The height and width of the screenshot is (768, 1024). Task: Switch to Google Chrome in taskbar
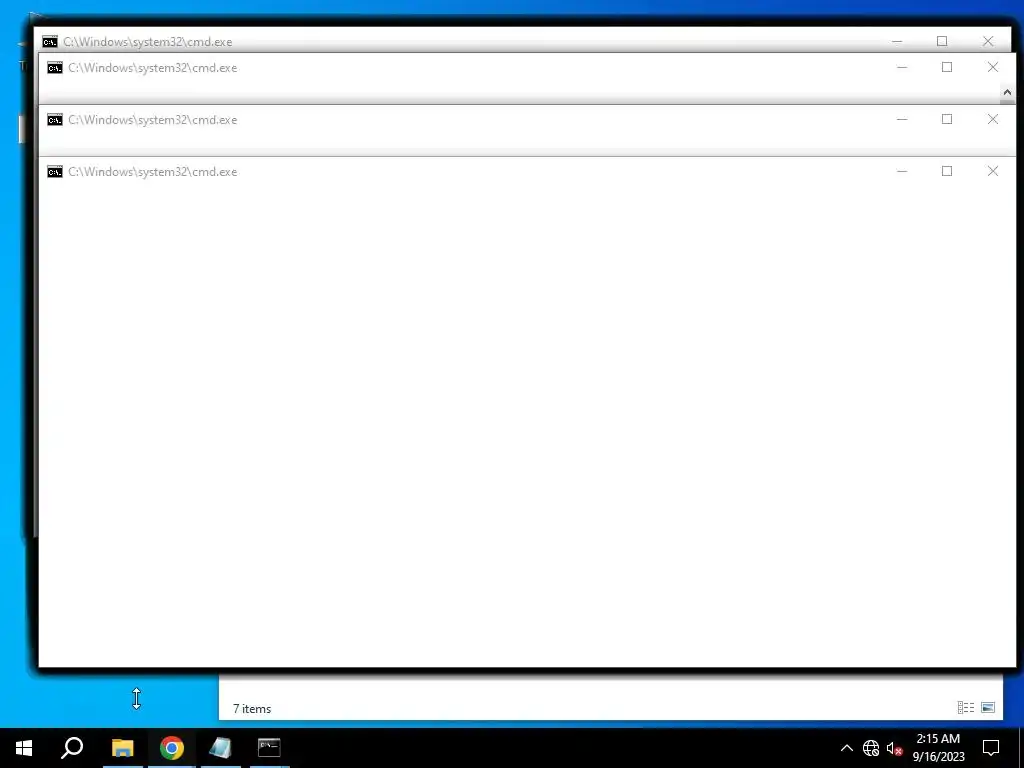(x=172, y=748)
